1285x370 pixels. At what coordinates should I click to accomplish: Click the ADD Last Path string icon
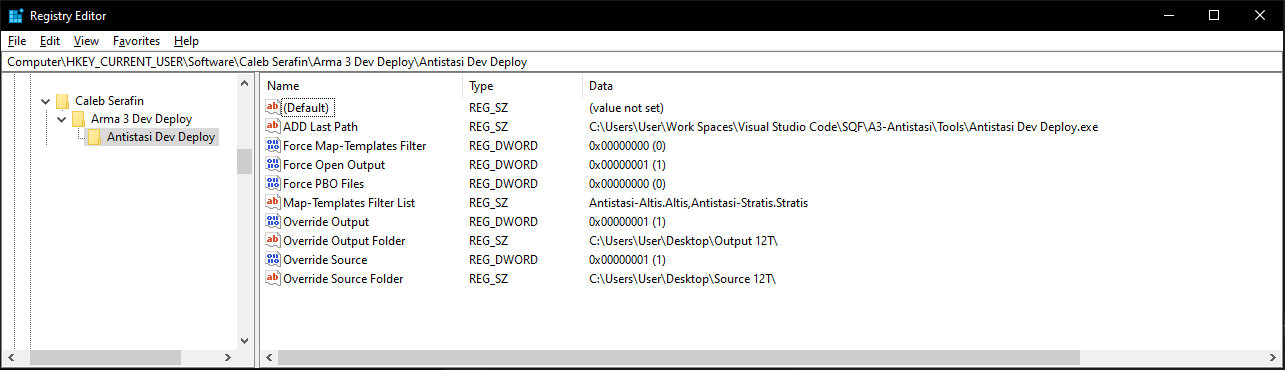(x=273, y=126)
